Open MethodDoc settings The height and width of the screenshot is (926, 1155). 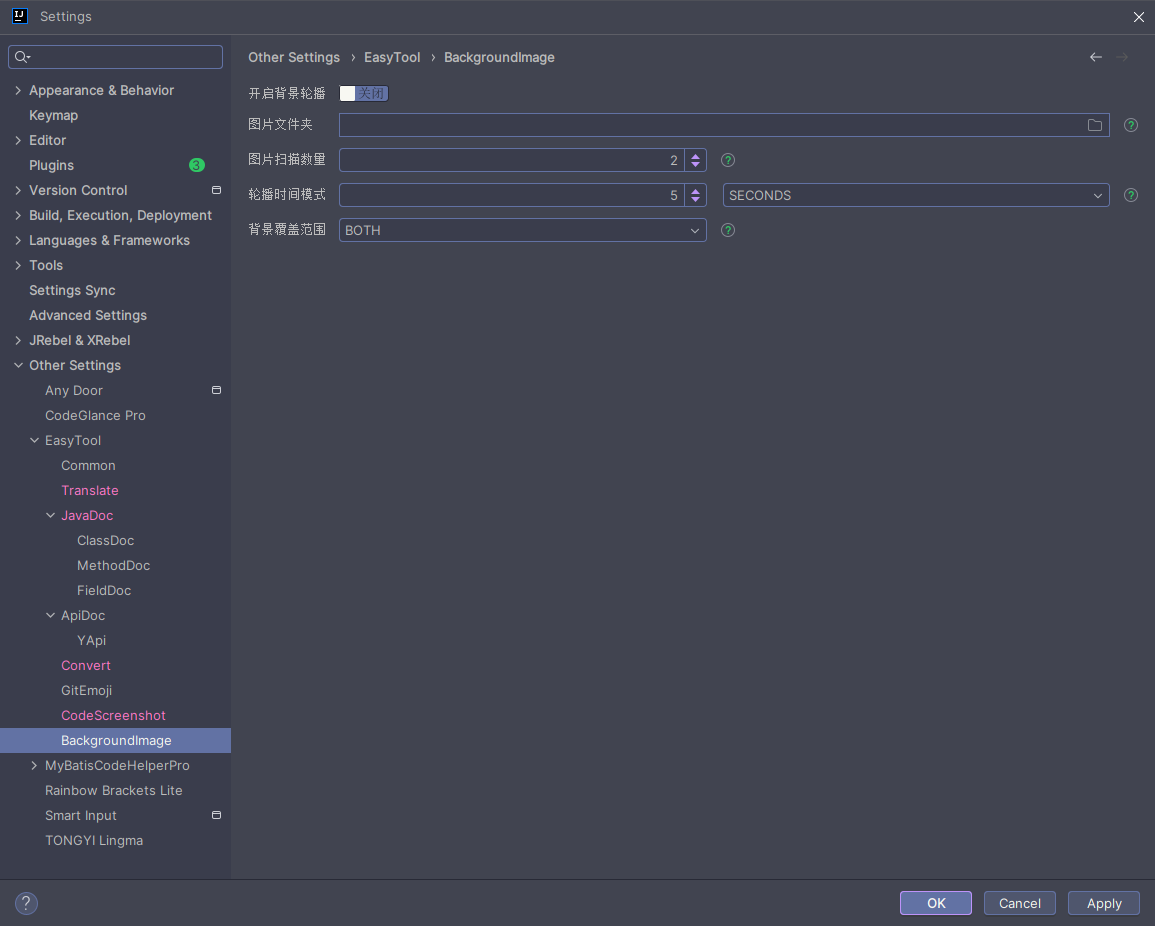click(113, 566)
